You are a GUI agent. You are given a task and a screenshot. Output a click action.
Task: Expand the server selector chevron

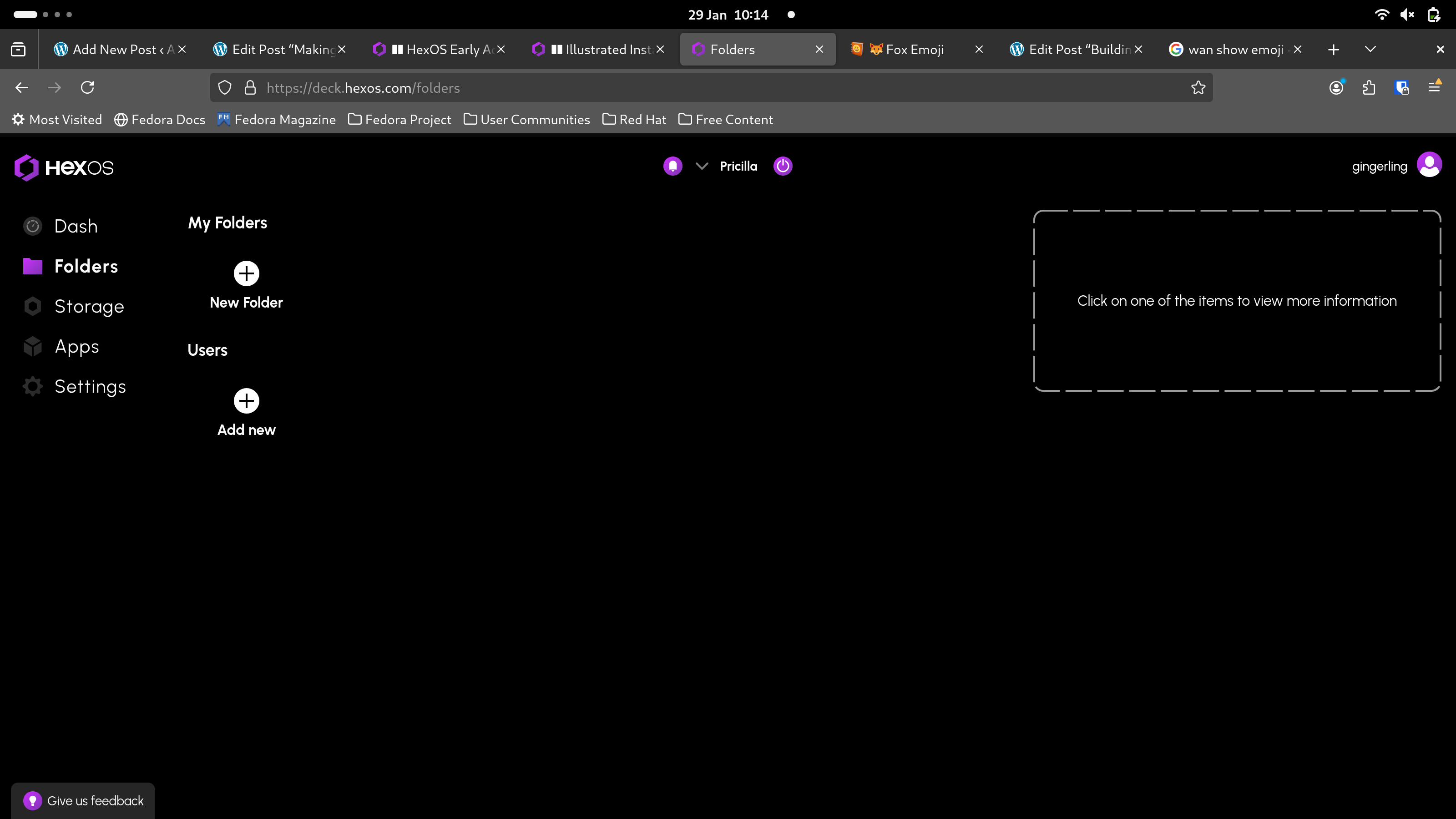click(702, 166)
